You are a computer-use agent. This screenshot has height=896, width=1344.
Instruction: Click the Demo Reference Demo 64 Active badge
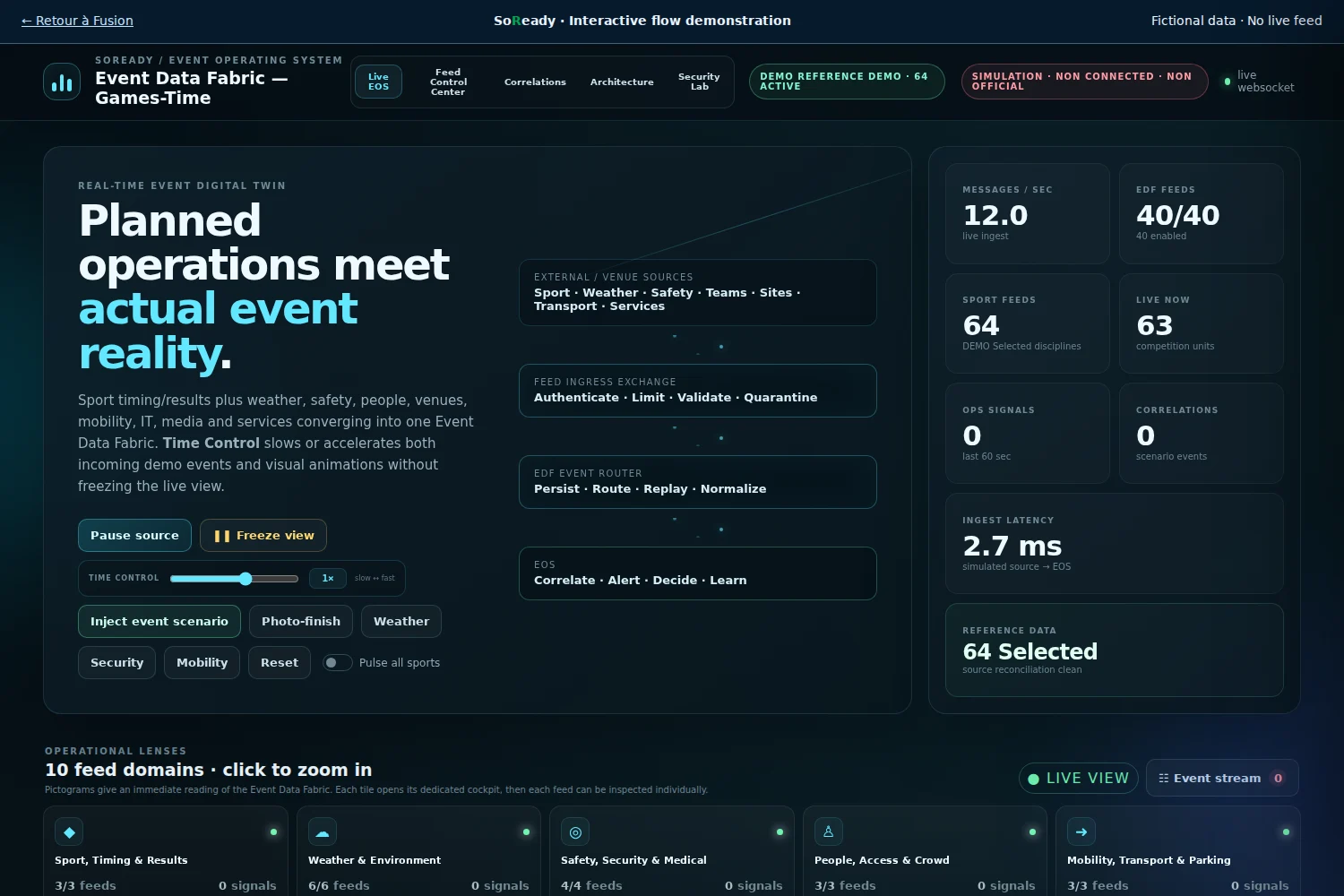[847, 82]
